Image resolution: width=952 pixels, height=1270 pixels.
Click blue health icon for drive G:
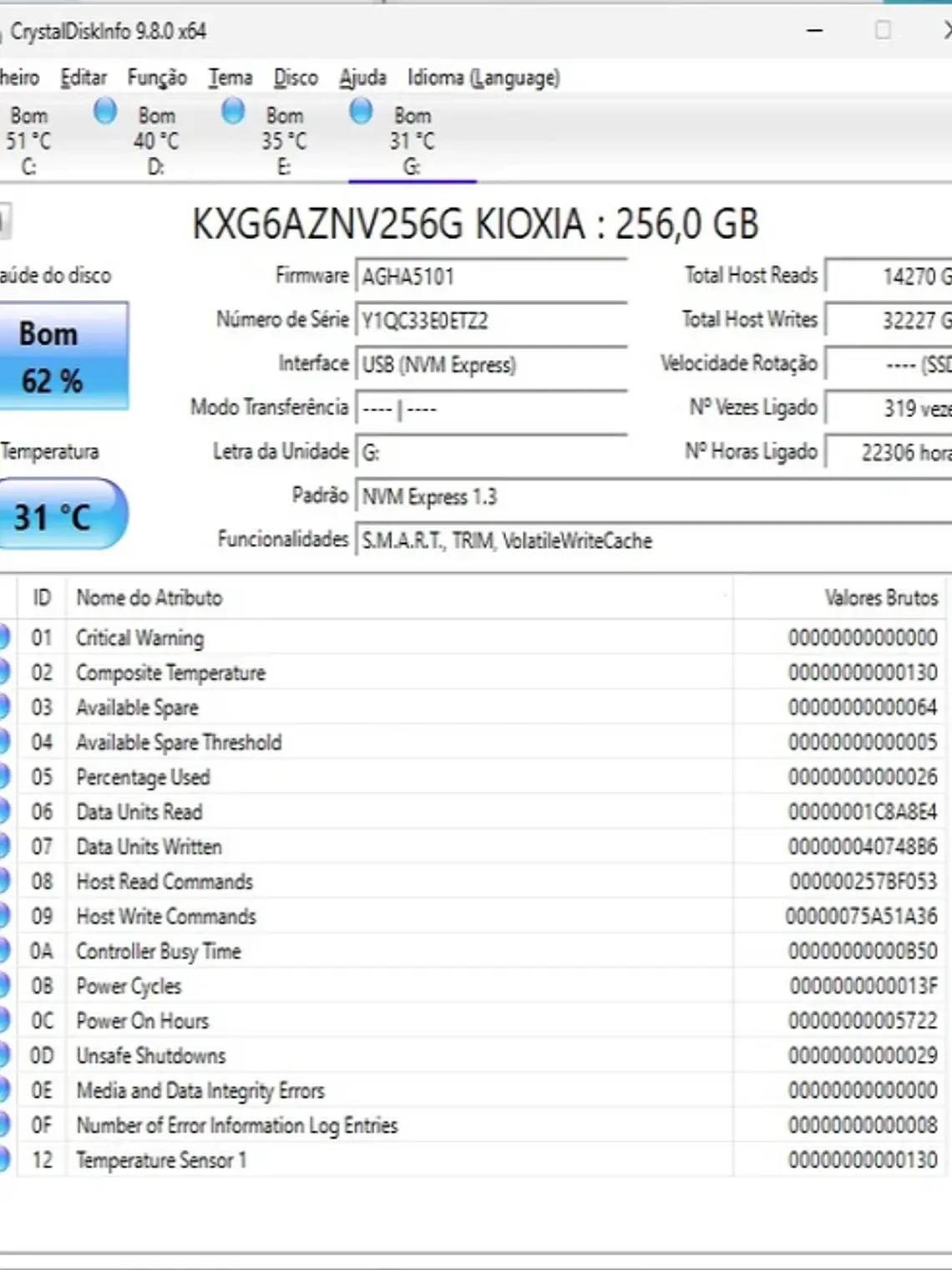[361, 110]
